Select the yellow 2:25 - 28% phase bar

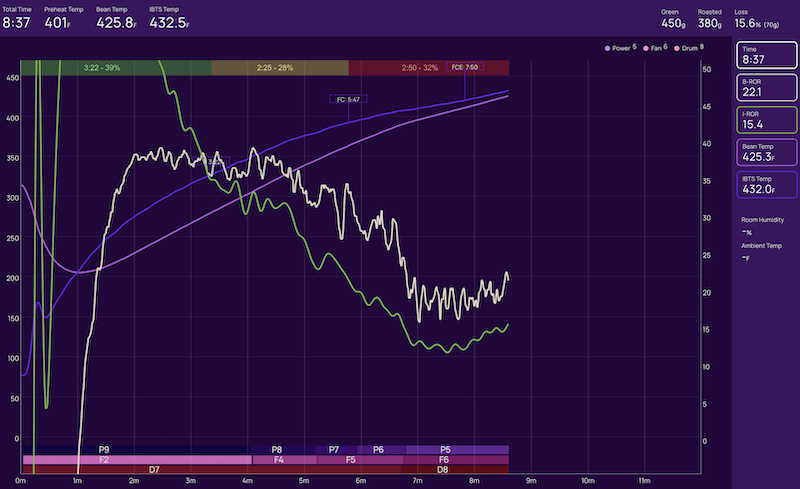click(x=279, y=67)
